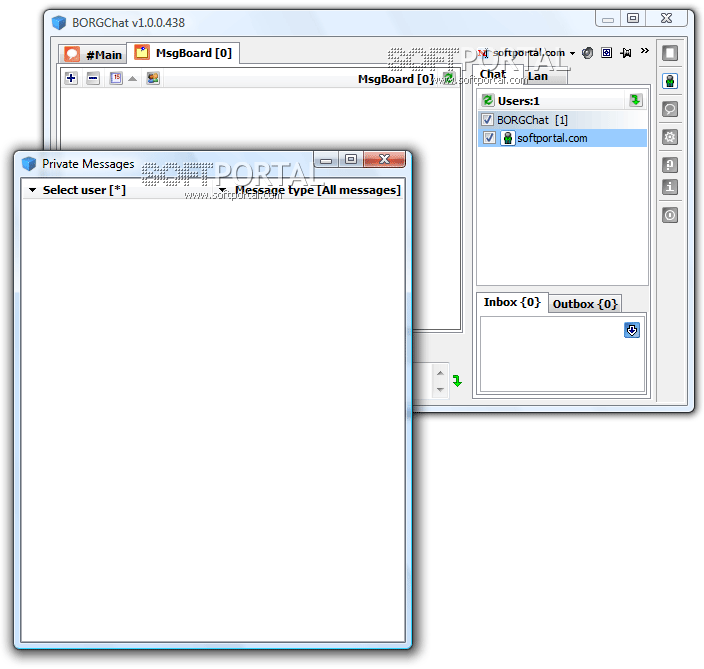Screen dimensions: 704x669
Task: Open help question mark icon in sidebar
Action: tap(670, 165)
